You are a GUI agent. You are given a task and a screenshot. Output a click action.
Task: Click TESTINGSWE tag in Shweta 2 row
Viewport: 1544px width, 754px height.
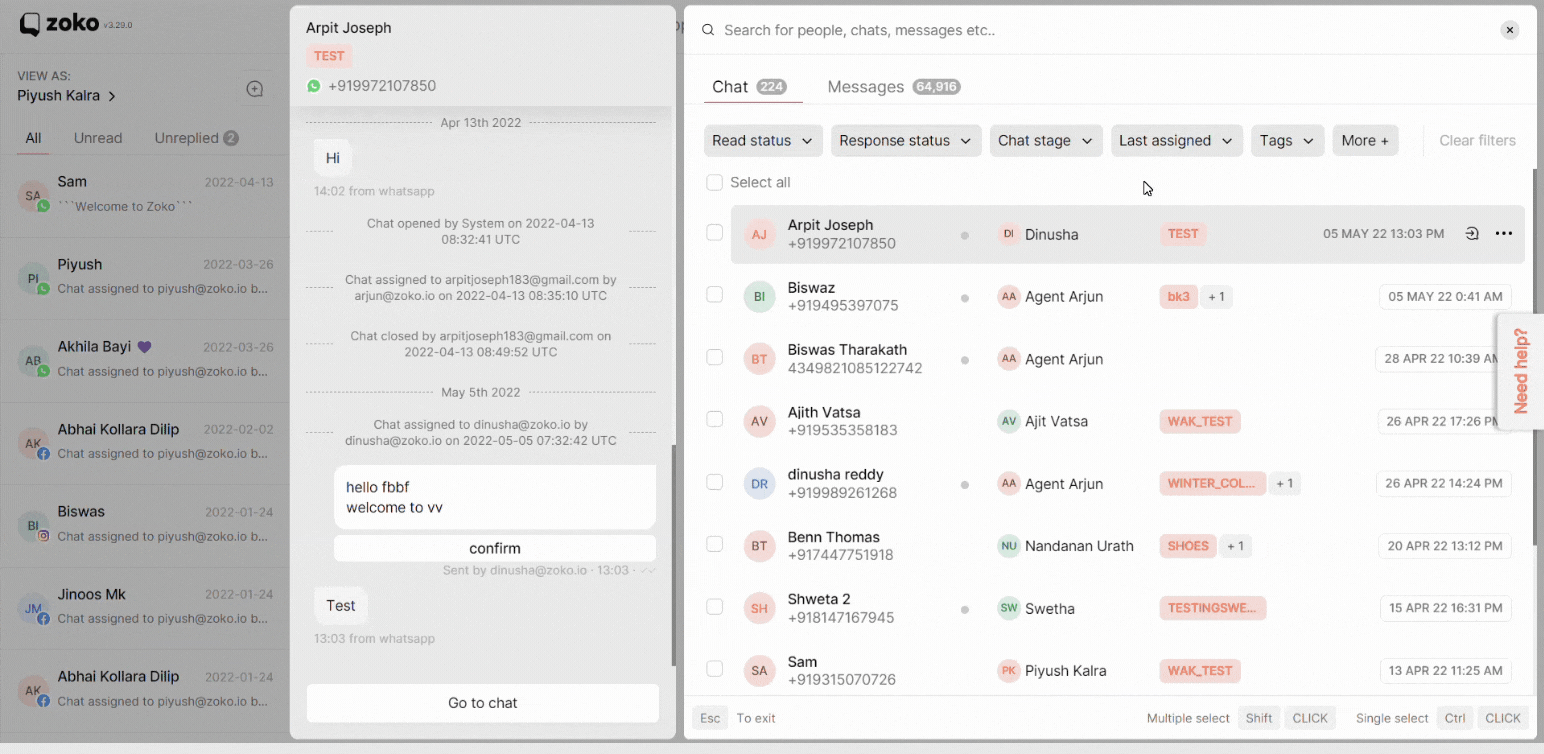click(1213, 608)
